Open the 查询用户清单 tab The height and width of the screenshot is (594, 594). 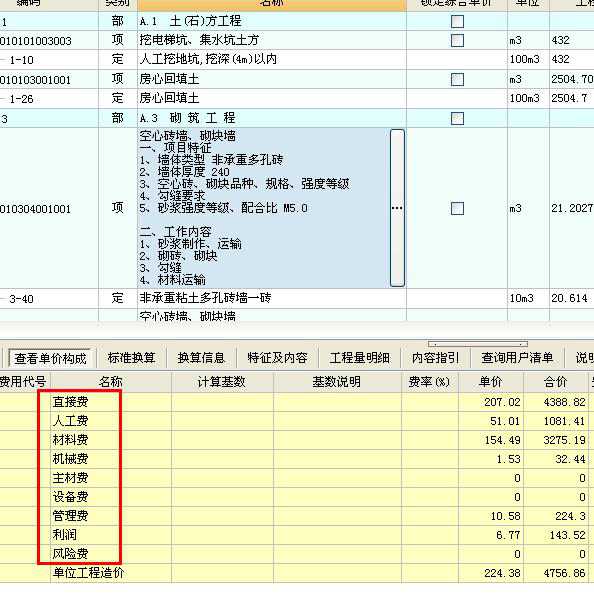[517, 358]
